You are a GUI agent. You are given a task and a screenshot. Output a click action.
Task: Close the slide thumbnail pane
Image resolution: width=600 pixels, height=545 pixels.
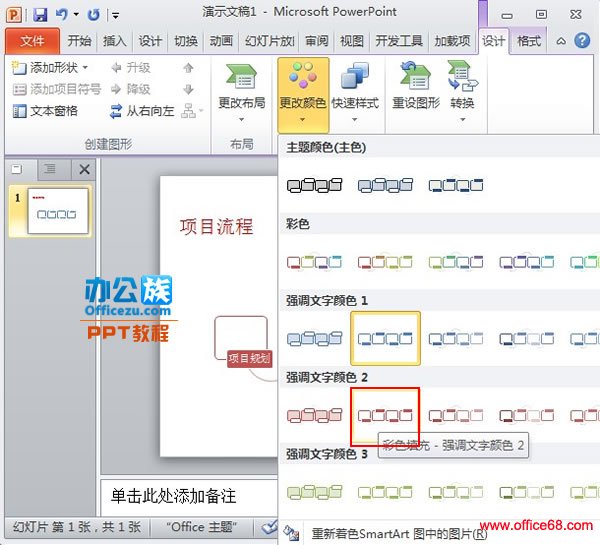pos(84,169)
